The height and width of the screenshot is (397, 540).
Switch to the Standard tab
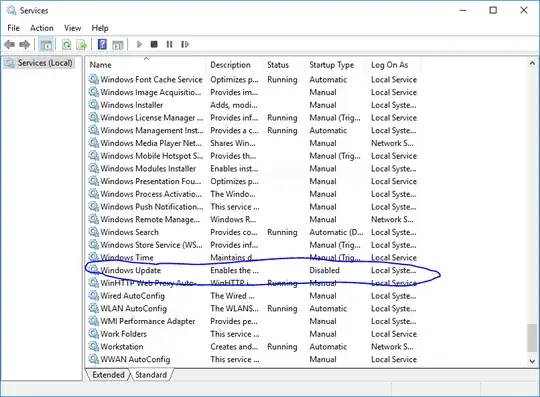[151, 375]
